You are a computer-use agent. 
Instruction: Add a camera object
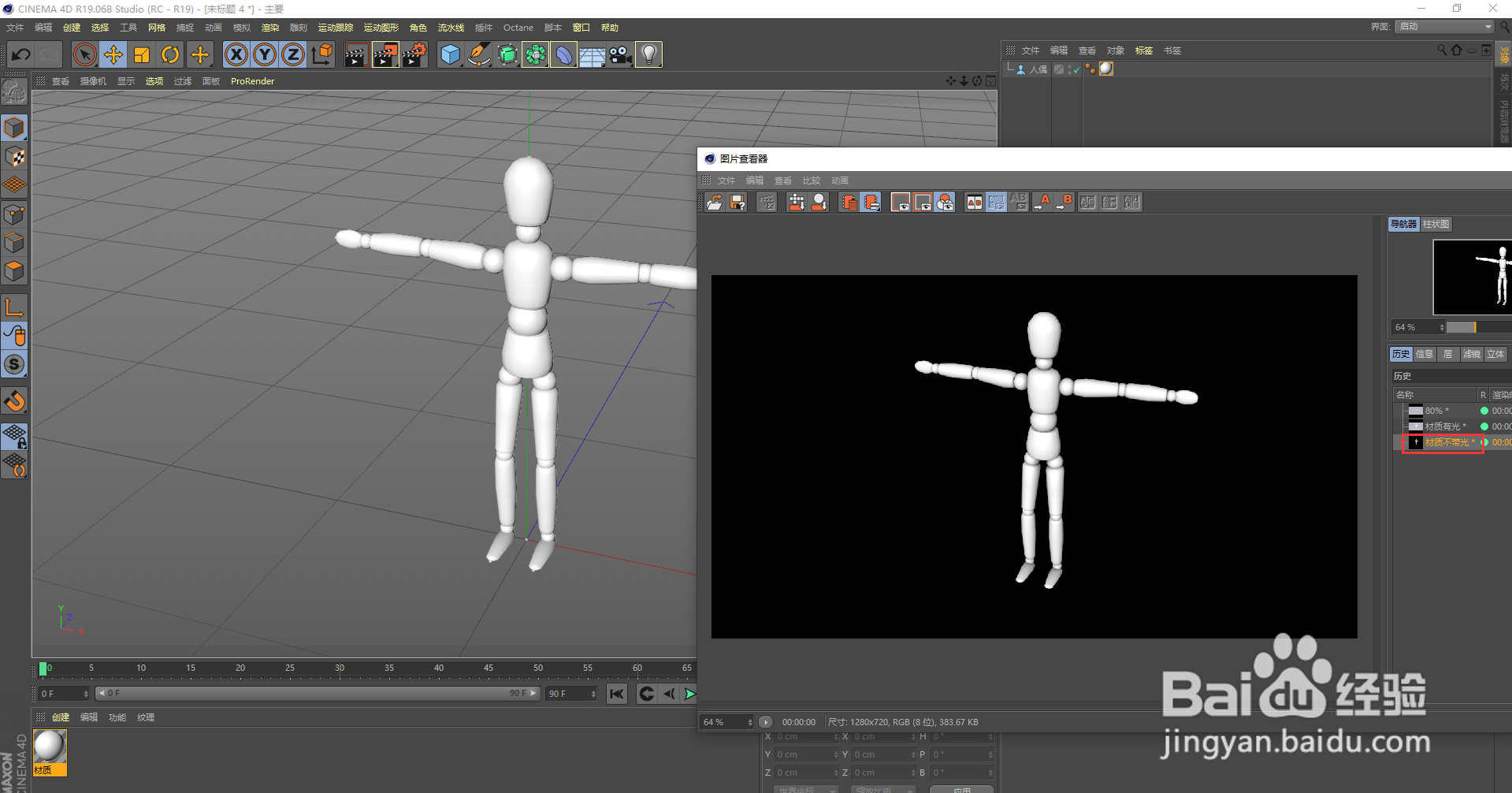tap(621, 54)
